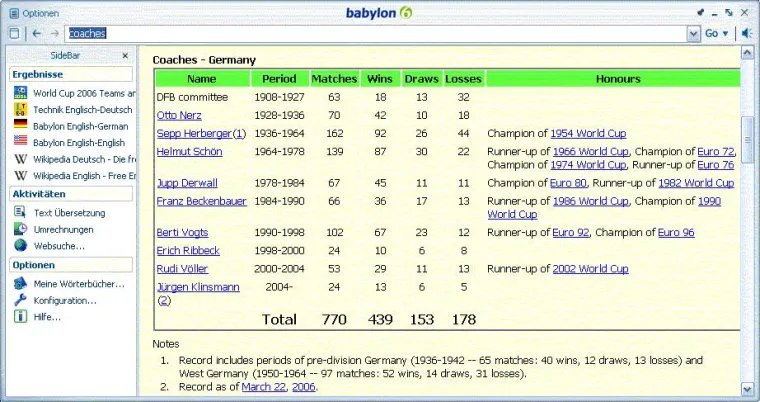The width and height of the screenshot is (760, 402).
Task: Click the Technik Englisch-Deutsch dictionary icon
Action: tap(20, 109)
